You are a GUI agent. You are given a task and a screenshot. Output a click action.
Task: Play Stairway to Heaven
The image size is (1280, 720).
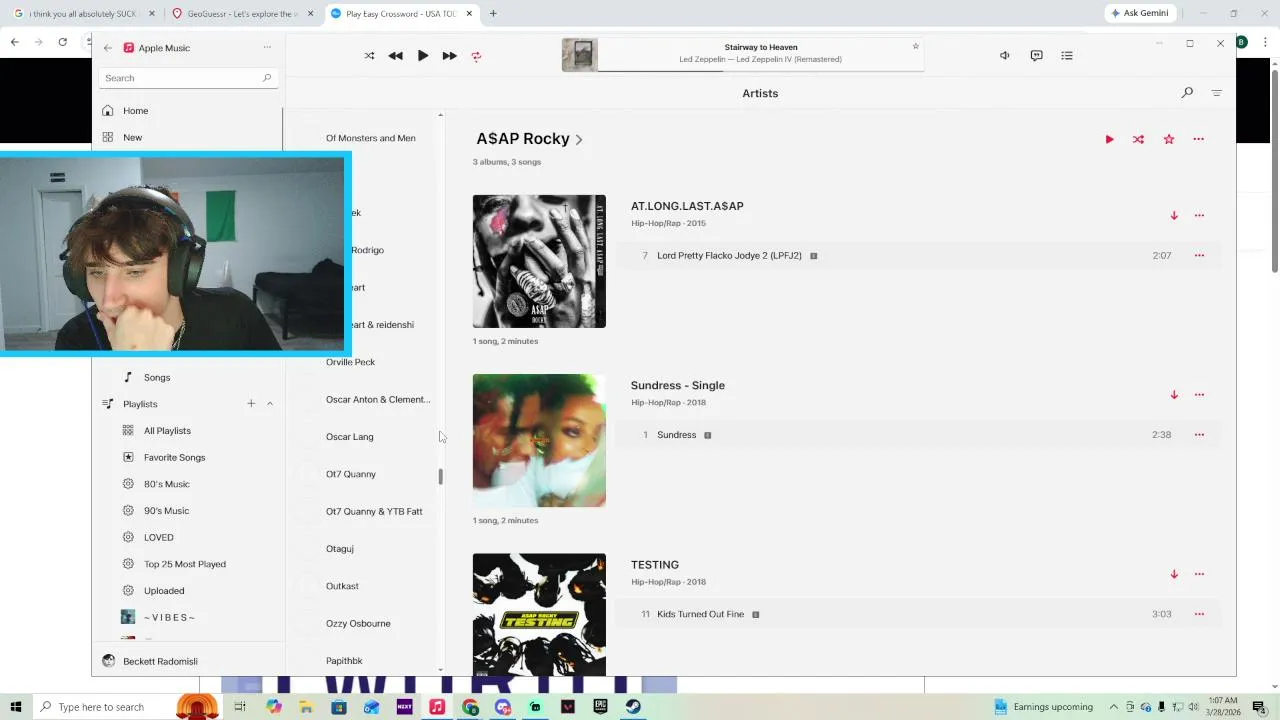tap(423, 56)
